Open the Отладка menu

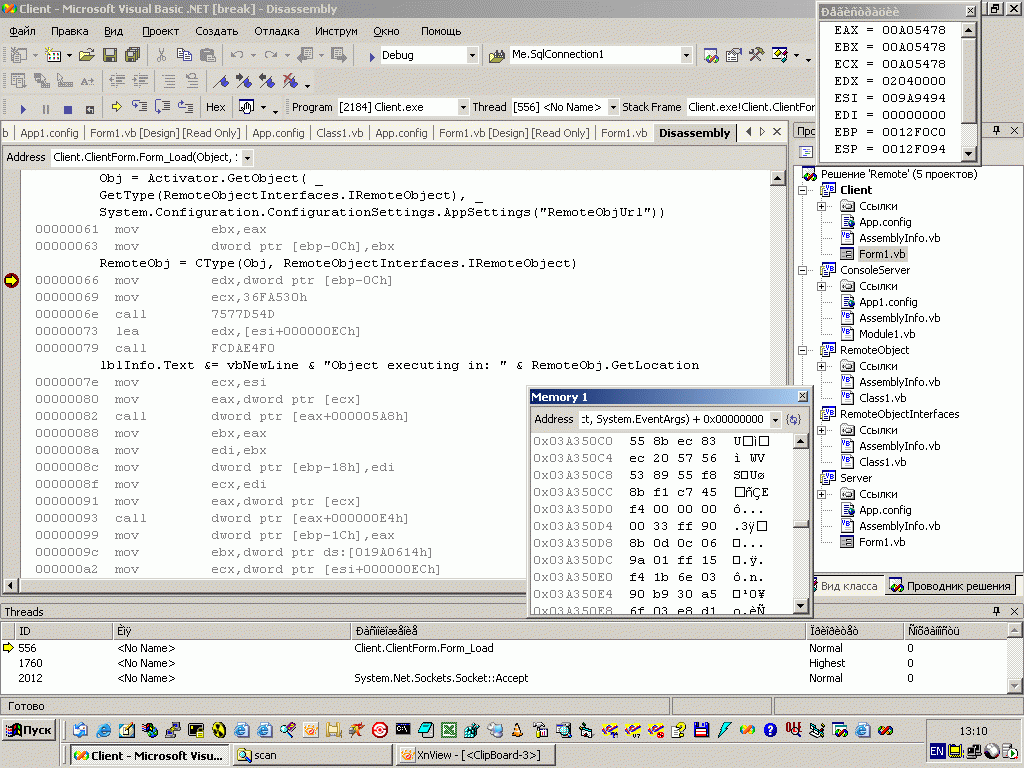click(x=276, y=31)
